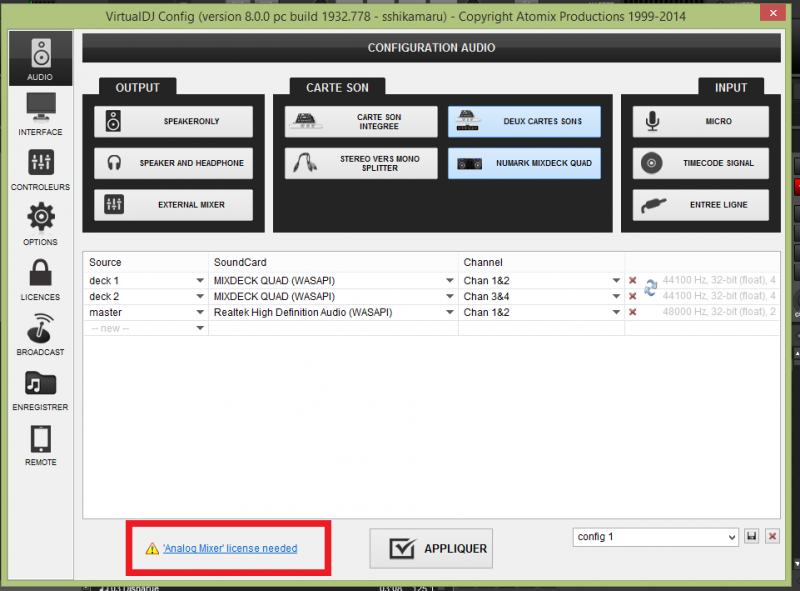Choose External Mixer output
The width and height of the screenshot is (800, 591).
coord(173,205)
